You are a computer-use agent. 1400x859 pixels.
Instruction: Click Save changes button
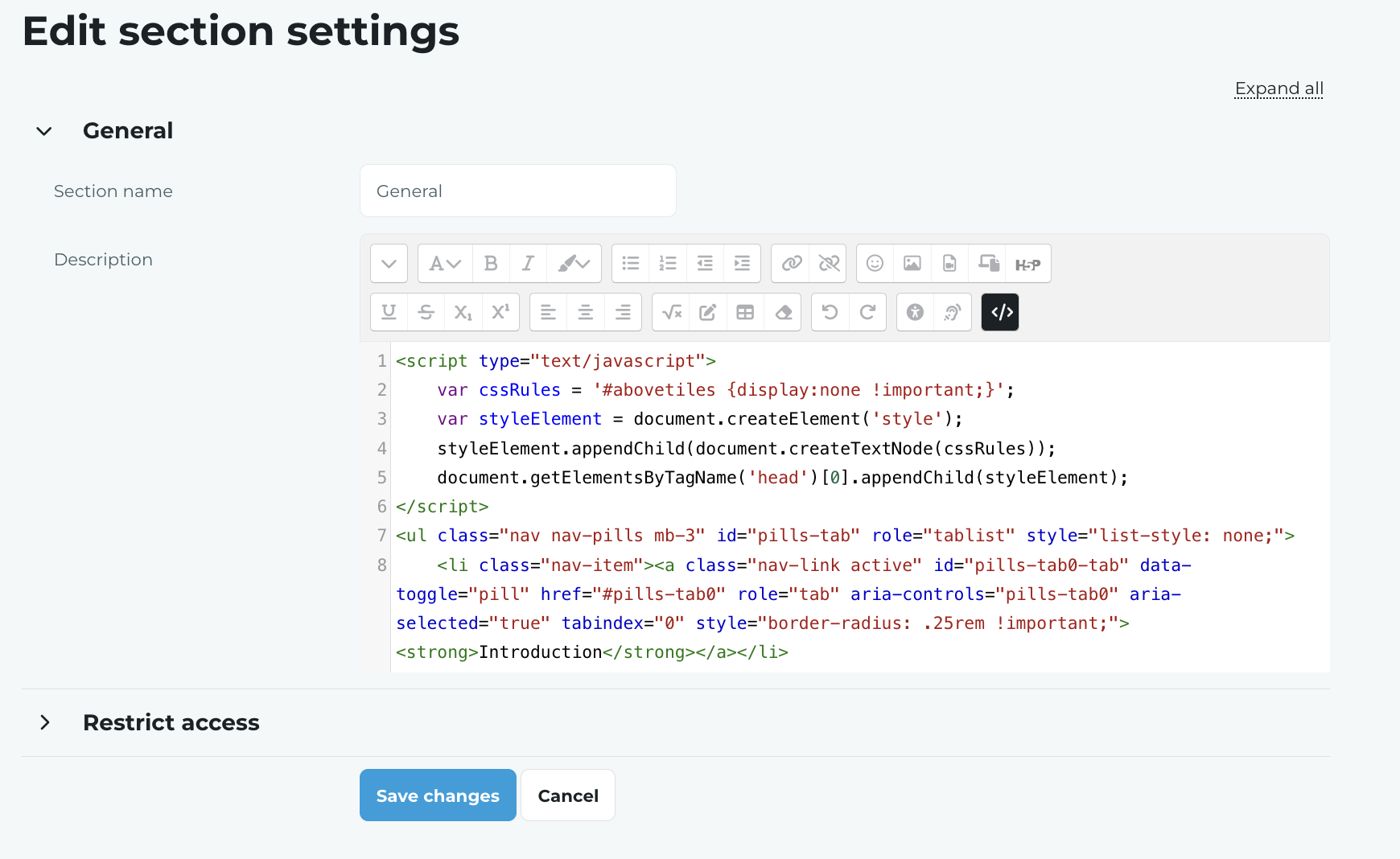click(x=438, y=795)
